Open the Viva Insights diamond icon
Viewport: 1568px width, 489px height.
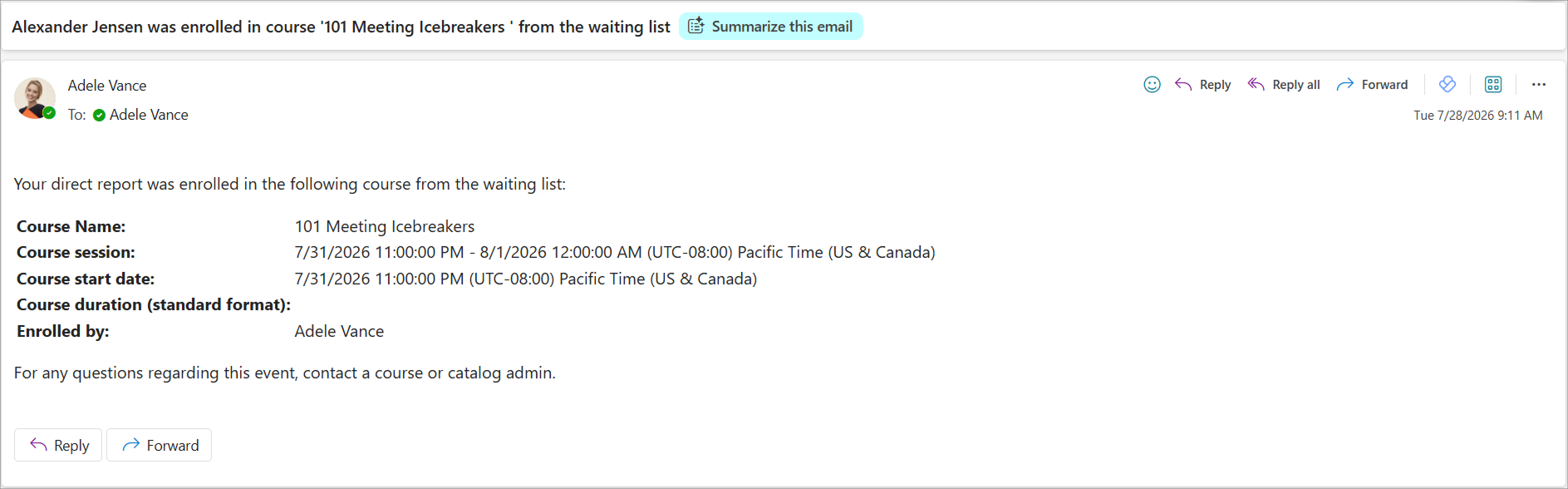tap(1448, 84)
